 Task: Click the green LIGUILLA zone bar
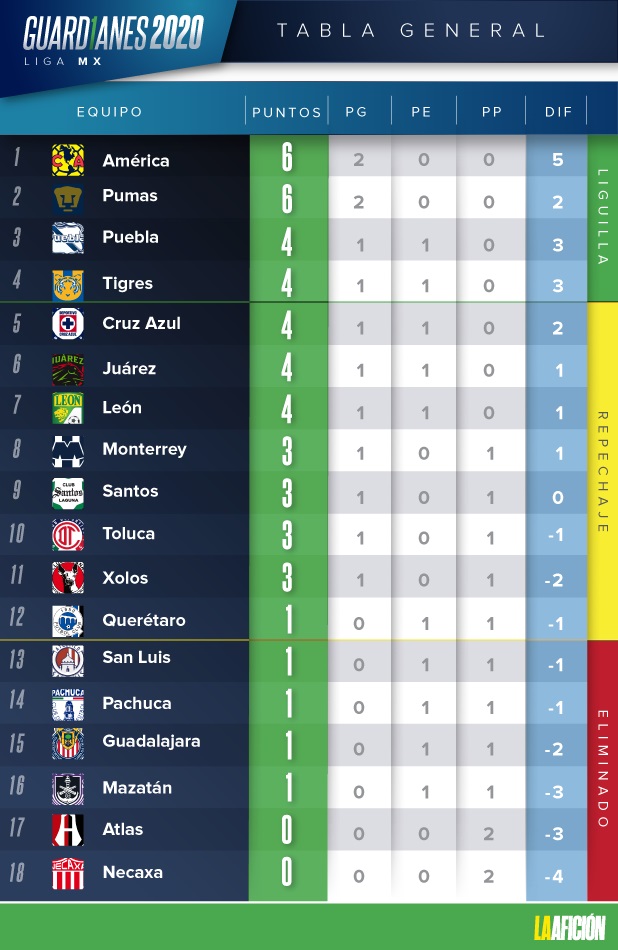coord(602,218)
